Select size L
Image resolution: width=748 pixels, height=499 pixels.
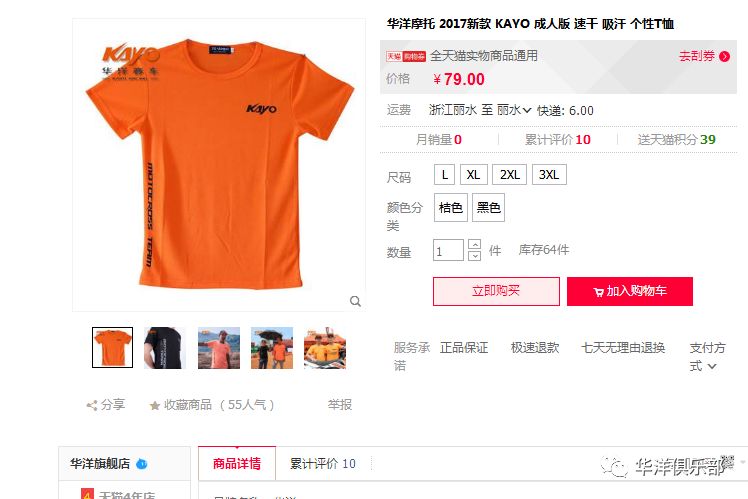(x=444, y=175)
